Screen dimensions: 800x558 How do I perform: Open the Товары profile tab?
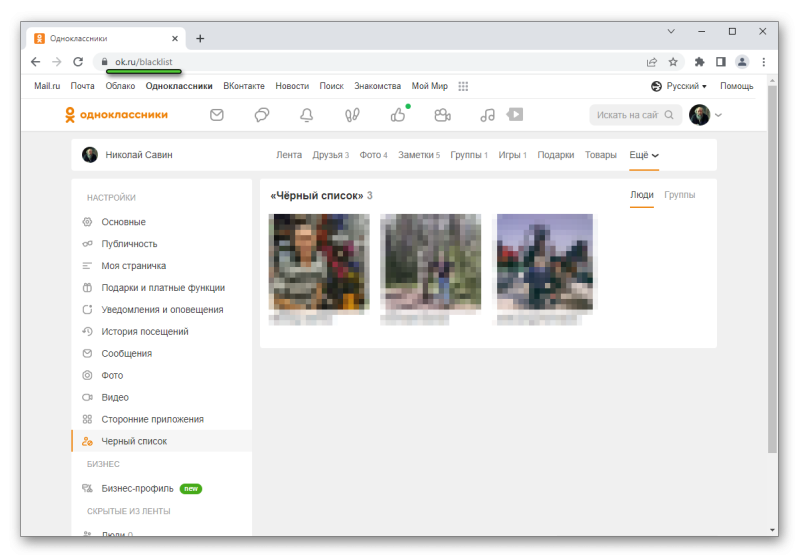[x=601, y=155]
